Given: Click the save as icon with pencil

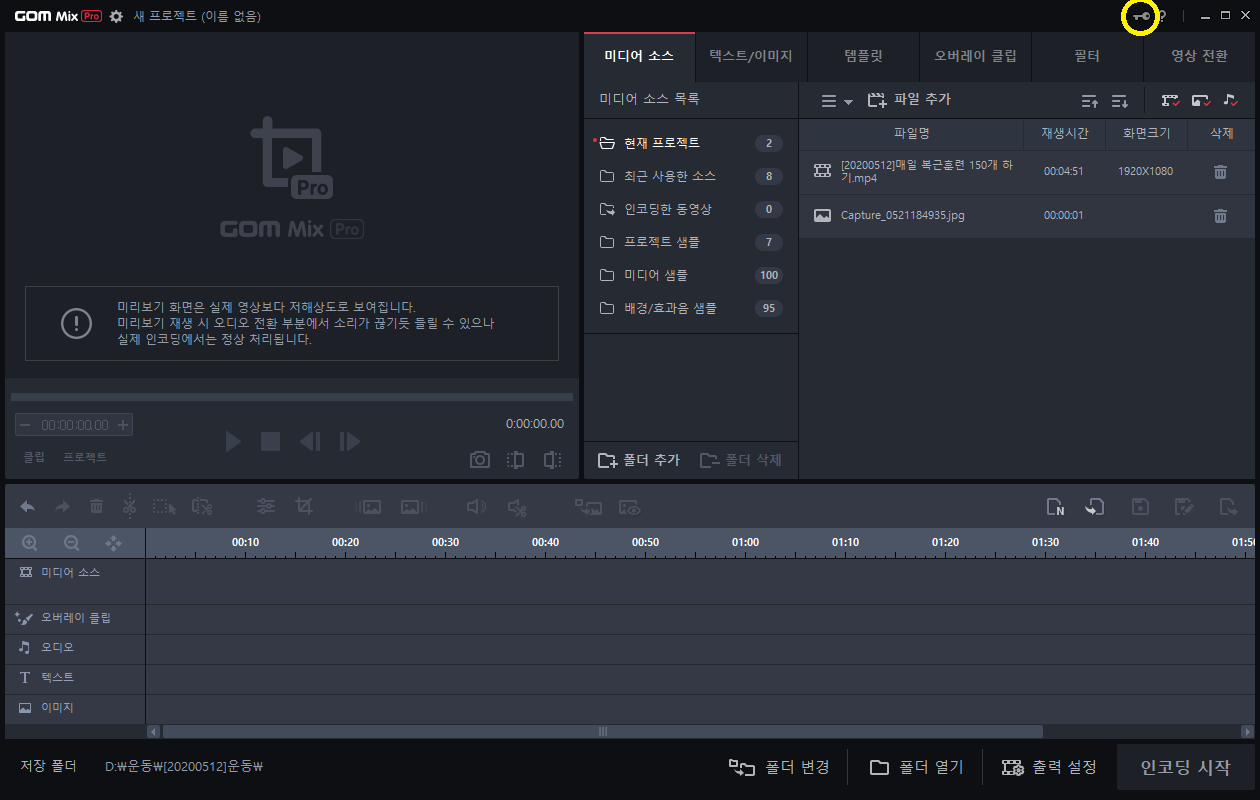Looking at the screenshot, I should point(1184,507).
